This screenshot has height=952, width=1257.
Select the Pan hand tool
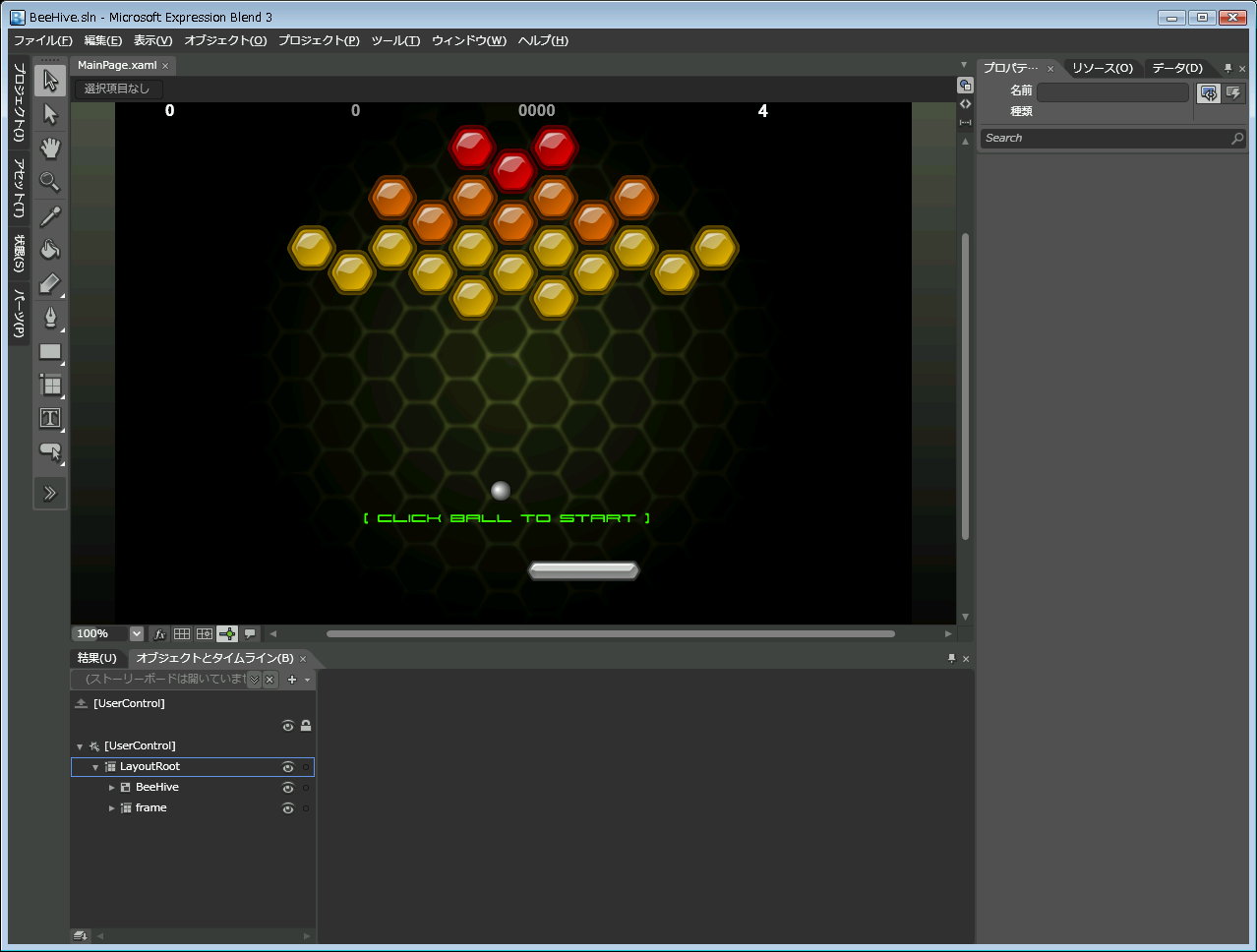pos(50,149)
